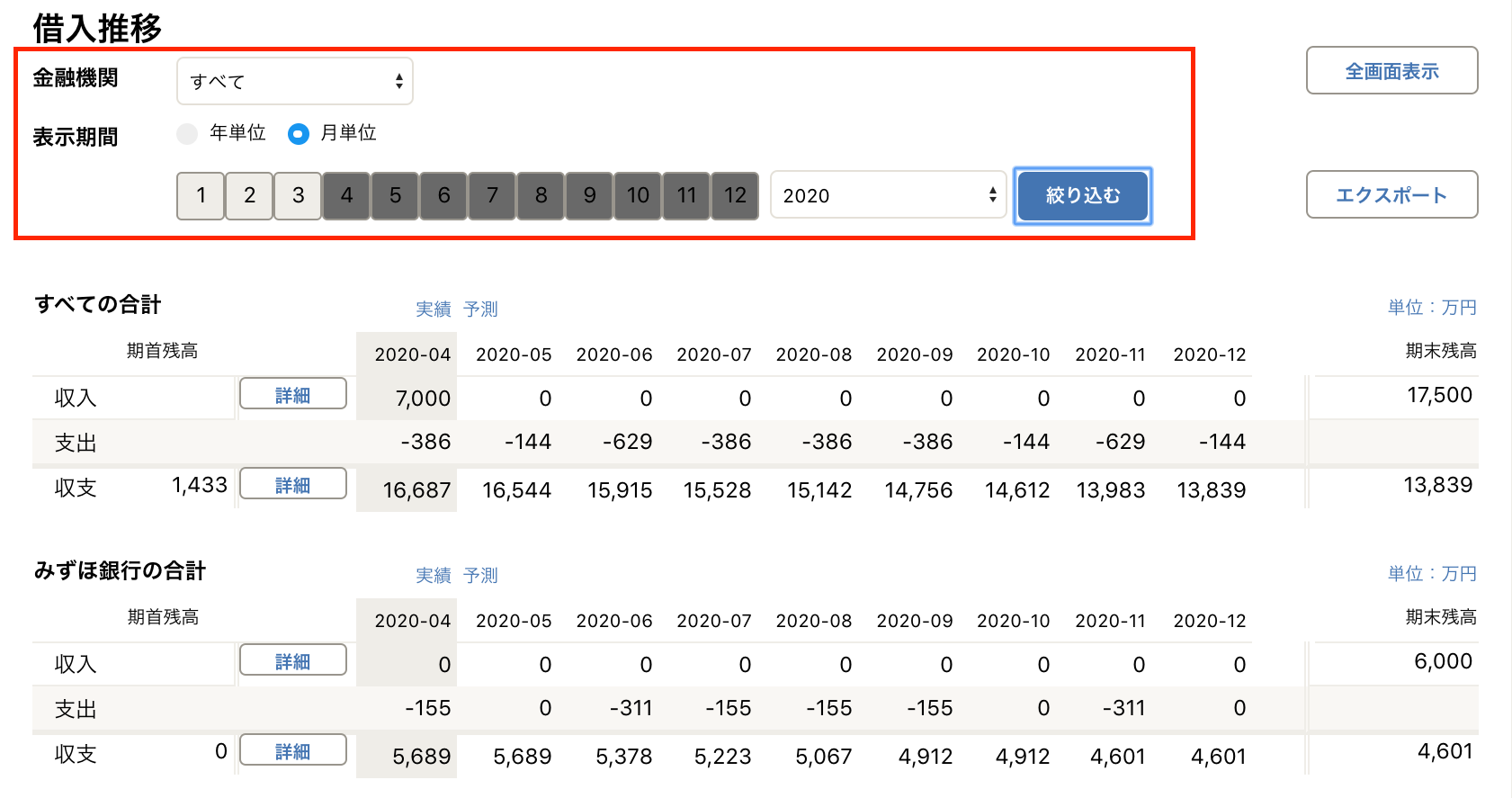Click 実績 link in みずほ銀行の合計 section
Viewport: 1512px width, 798px height.
[434, 576]
